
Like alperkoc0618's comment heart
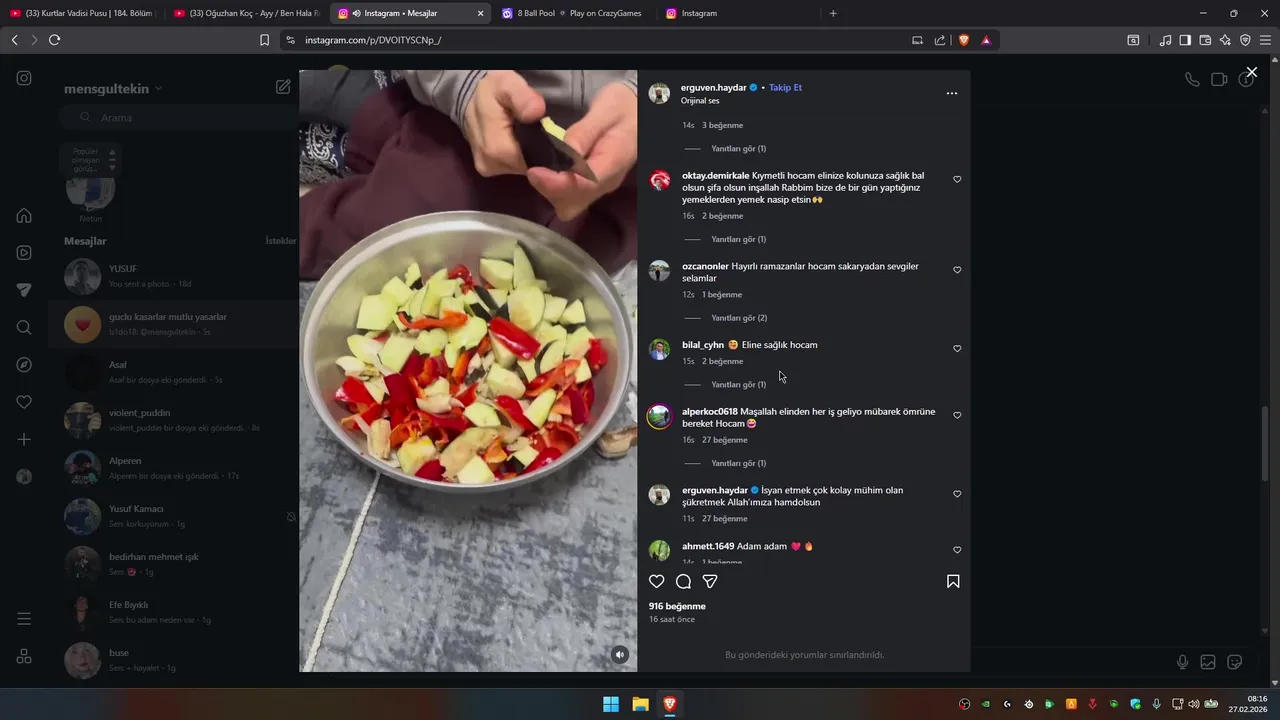[957, 415]
